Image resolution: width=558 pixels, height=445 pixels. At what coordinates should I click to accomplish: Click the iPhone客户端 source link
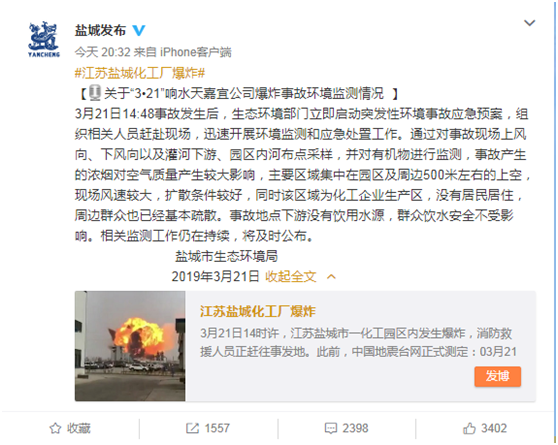(x=196, y=52)
